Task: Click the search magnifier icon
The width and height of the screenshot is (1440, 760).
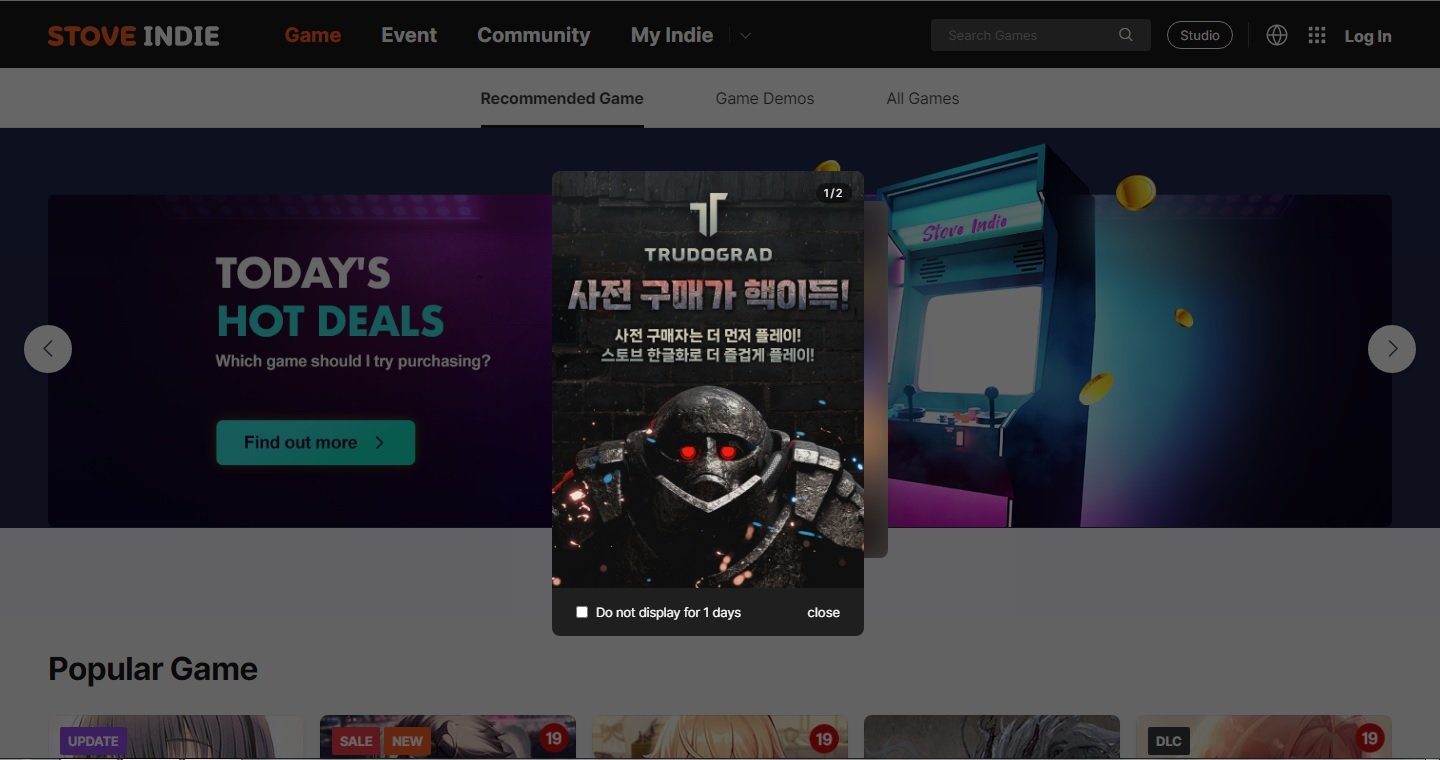Action: 1126,35
